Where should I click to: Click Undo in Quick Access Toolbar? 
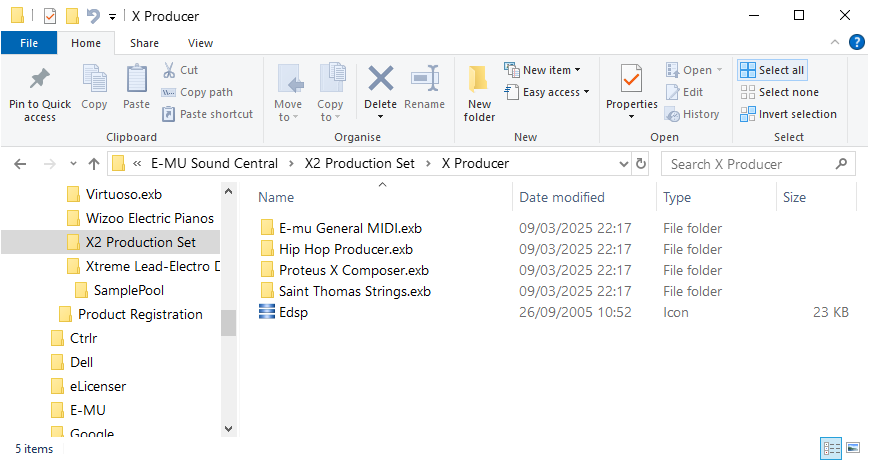click(93, 16)
